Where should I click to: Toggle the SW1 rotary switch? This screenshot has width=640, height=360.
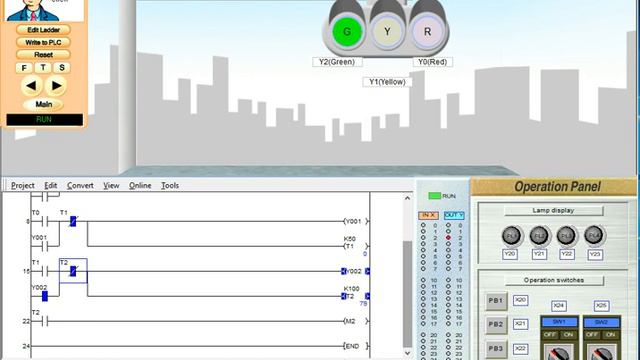pos(559,353)
